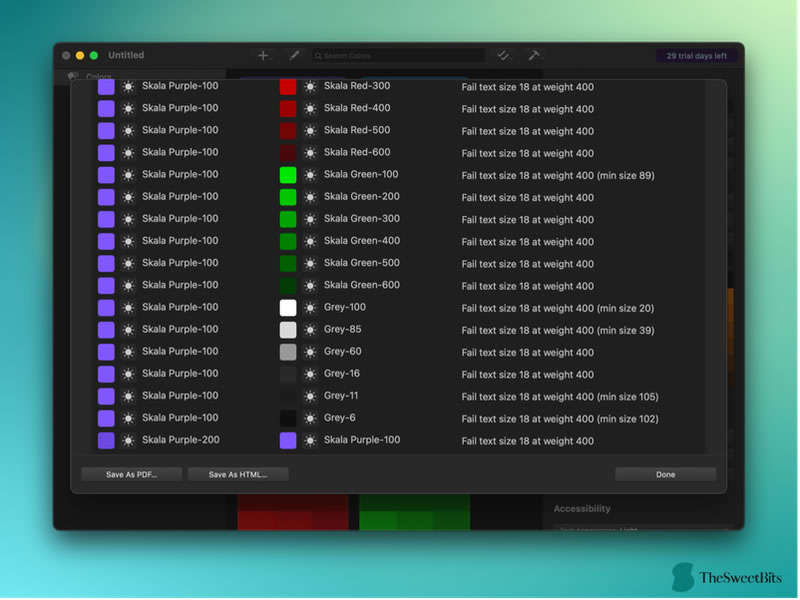The height and width of the screenshot is (600, 800).
Task: Click the Skala Green-500 color swatch
Action: (288, 263)
